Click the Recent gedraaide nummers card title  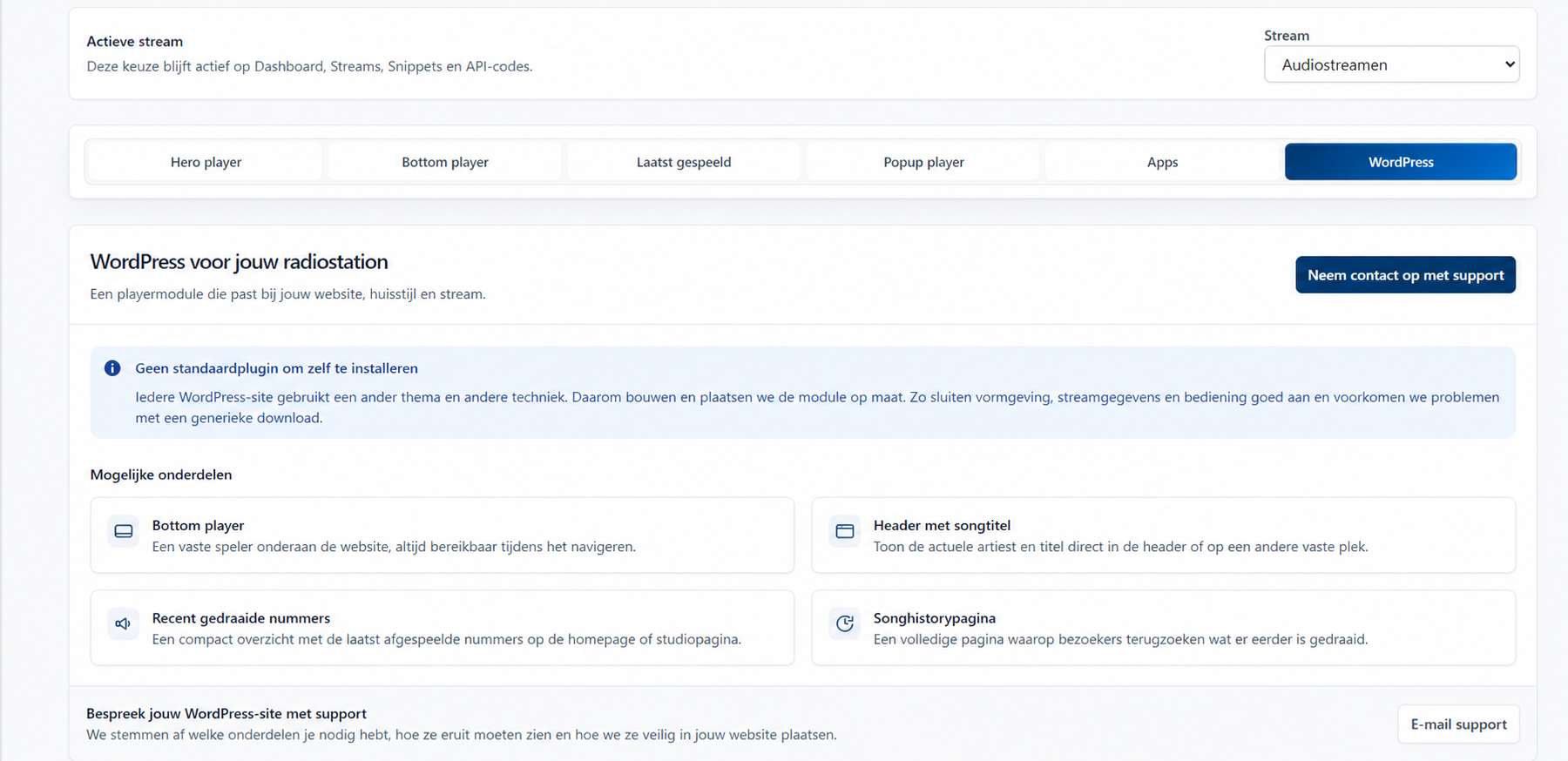tap(241, 618)
